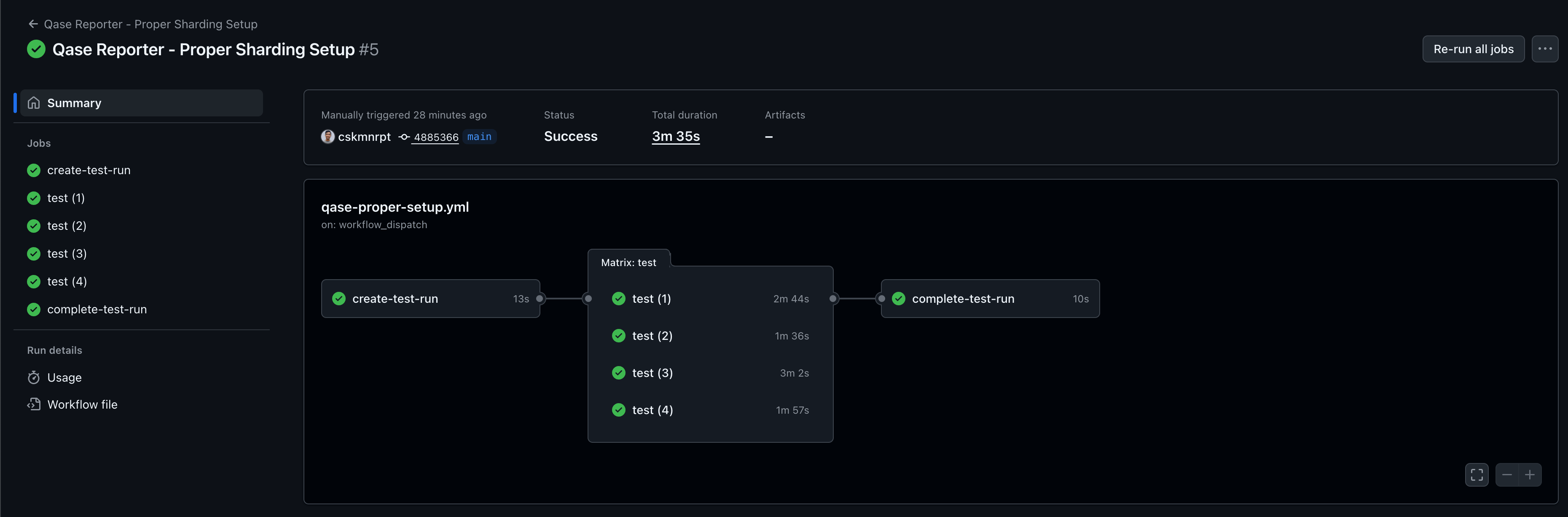Click complete-test-run node success icon

898,299
